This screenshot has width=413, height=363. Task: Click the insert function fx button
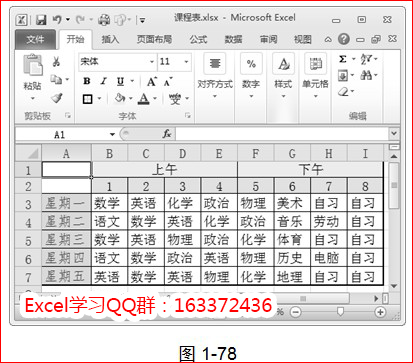click(167, 134)
